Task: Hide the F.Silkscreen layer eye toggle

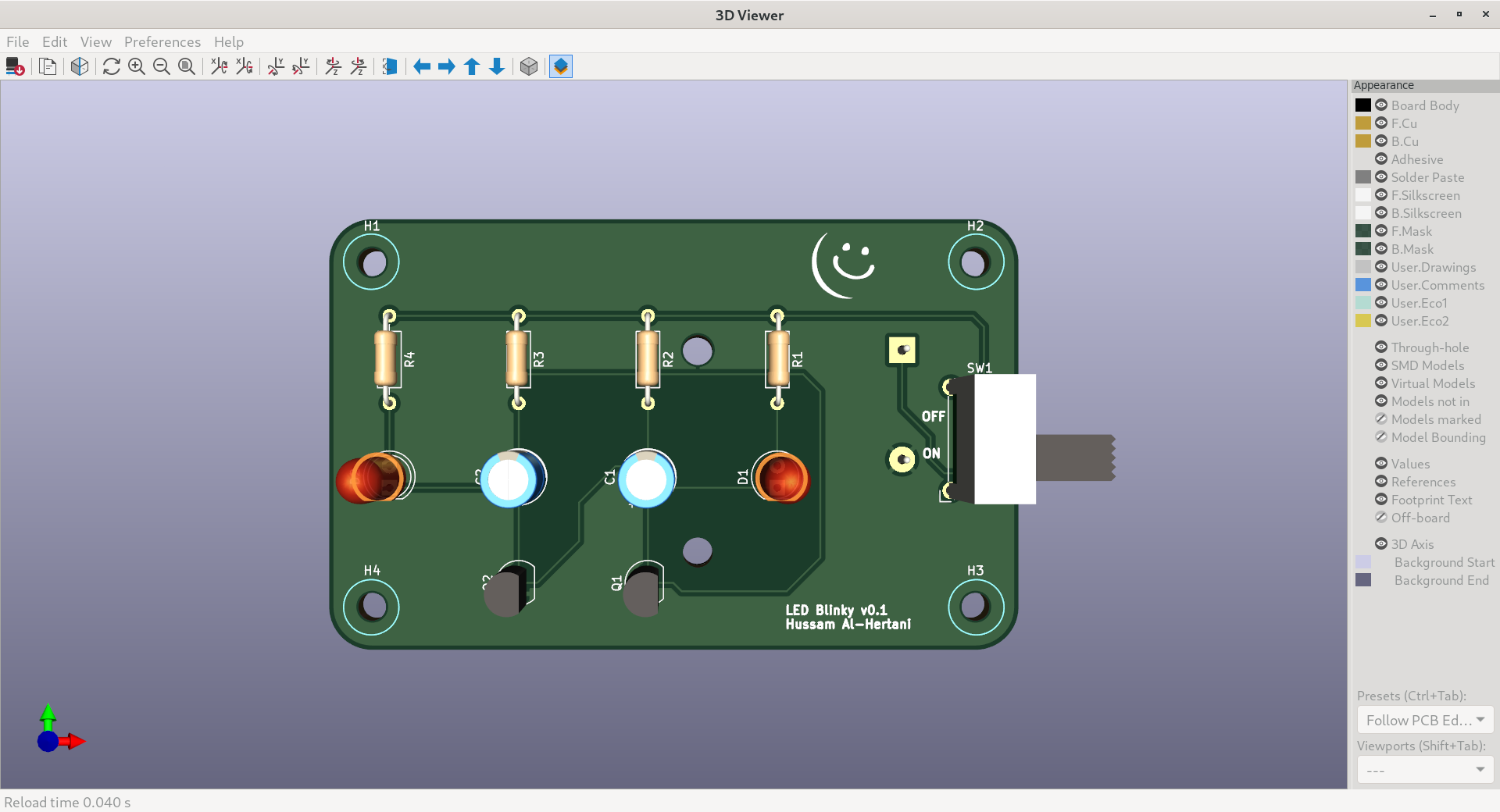Action: 1381,195
